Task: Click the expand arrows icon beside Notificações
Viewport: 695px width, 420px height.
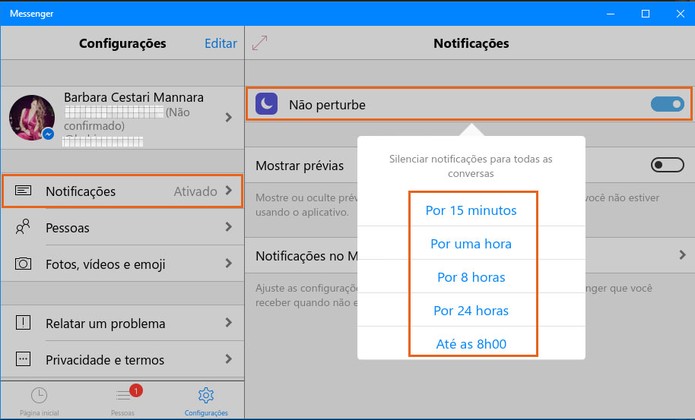Action: tap(259, 43)
